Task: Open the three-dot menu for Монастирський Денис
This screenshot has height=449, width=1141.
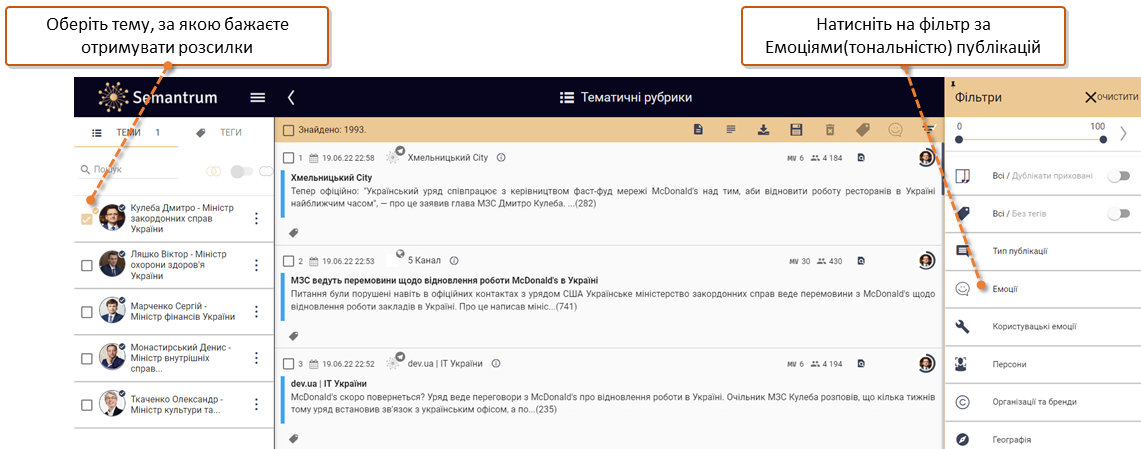Action: 256,359
